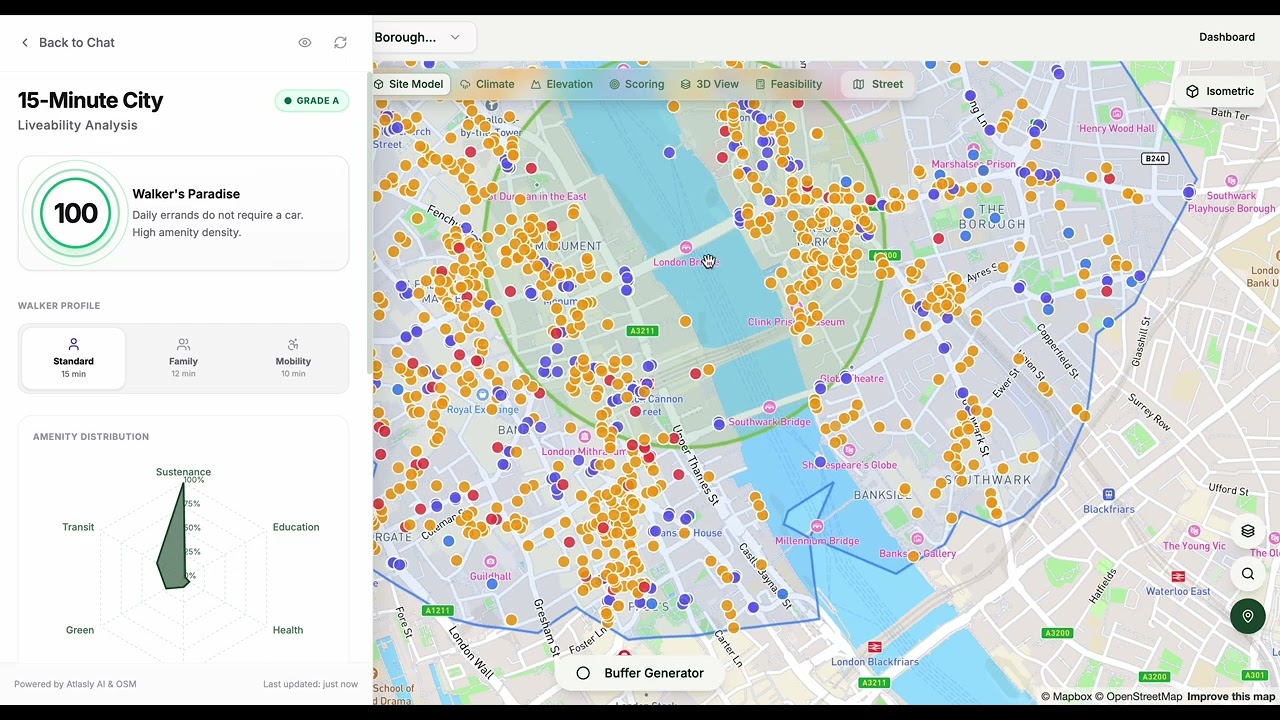Click the Southwark Bridge pink marker icon

tap(769, 407)
